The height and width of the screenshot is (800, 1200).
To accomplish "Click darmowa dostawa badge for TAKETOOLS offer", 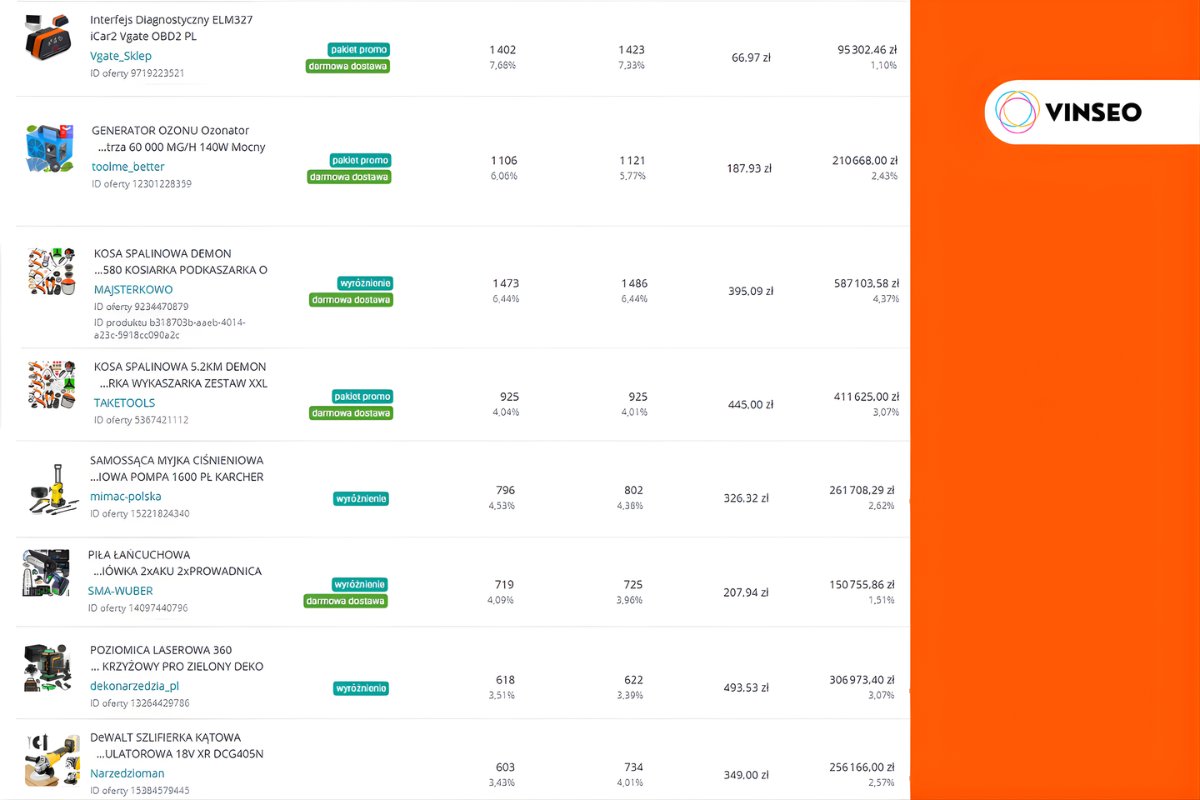I will click(351, 413).
